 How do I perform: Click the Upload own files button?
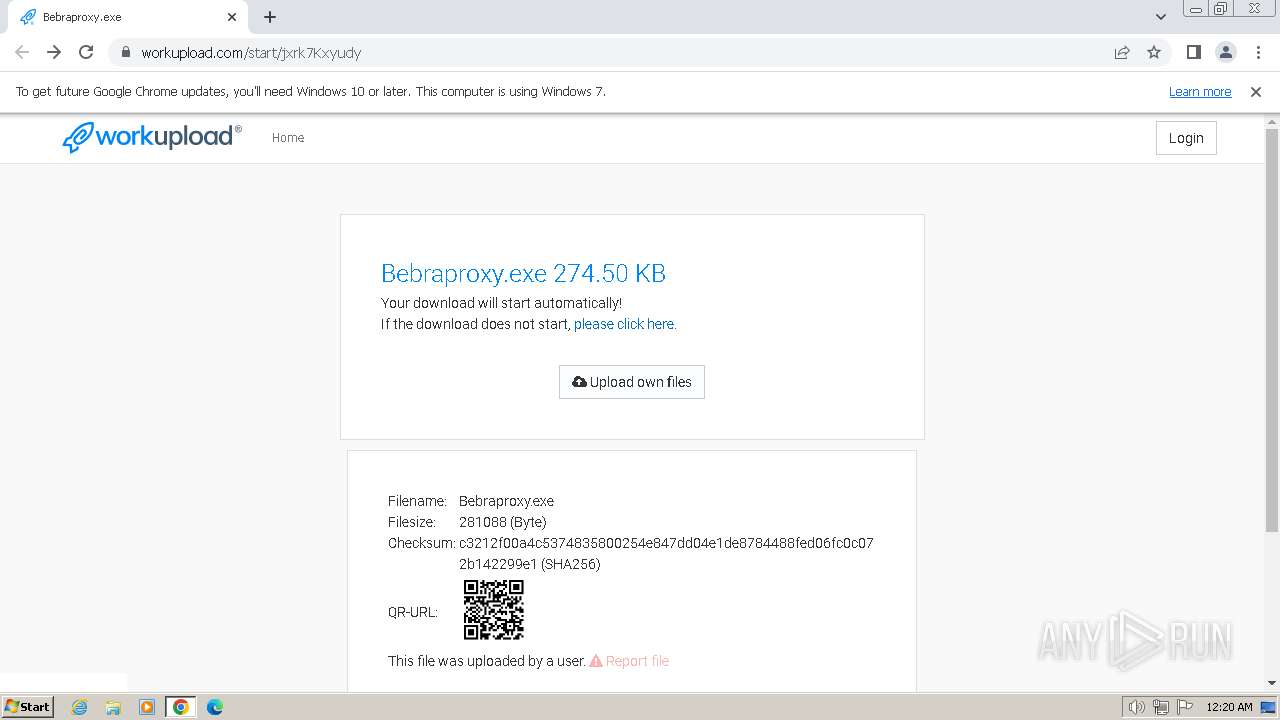(x=632, y=382)
